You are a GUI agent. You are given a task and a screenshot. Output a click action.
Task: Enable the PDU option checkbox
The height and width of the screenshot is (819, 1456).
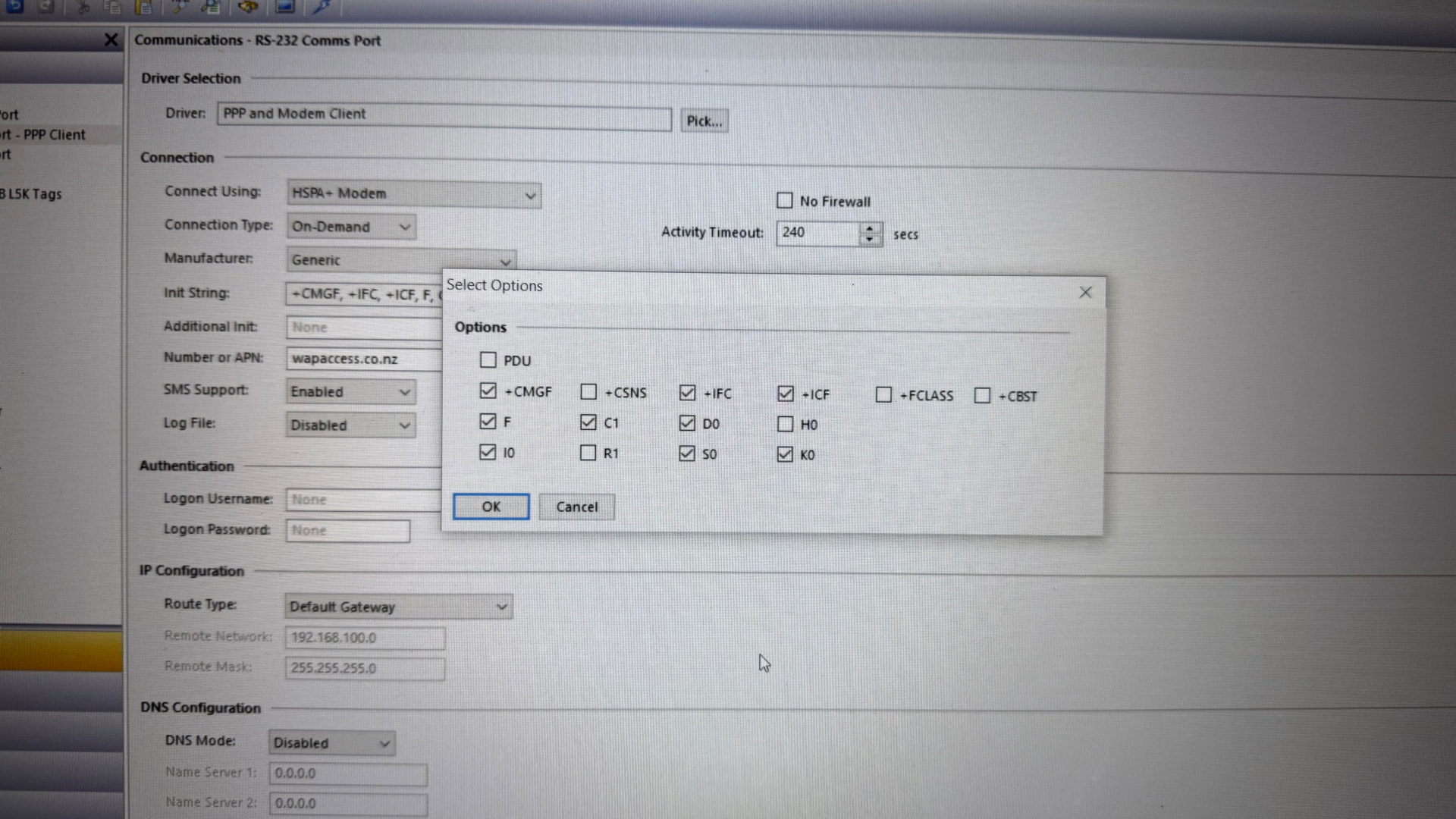[x=488, y=360]
